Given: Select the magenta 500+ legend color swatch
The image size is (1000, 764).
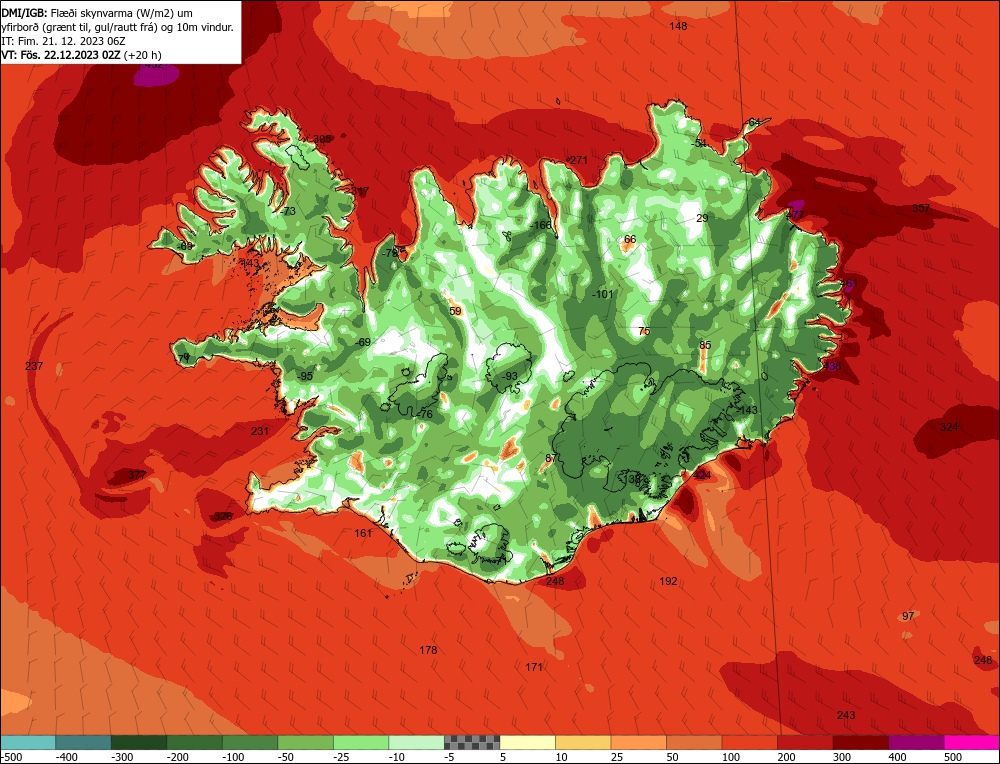Looking at the screenshot, I should [x=972, y=742].
